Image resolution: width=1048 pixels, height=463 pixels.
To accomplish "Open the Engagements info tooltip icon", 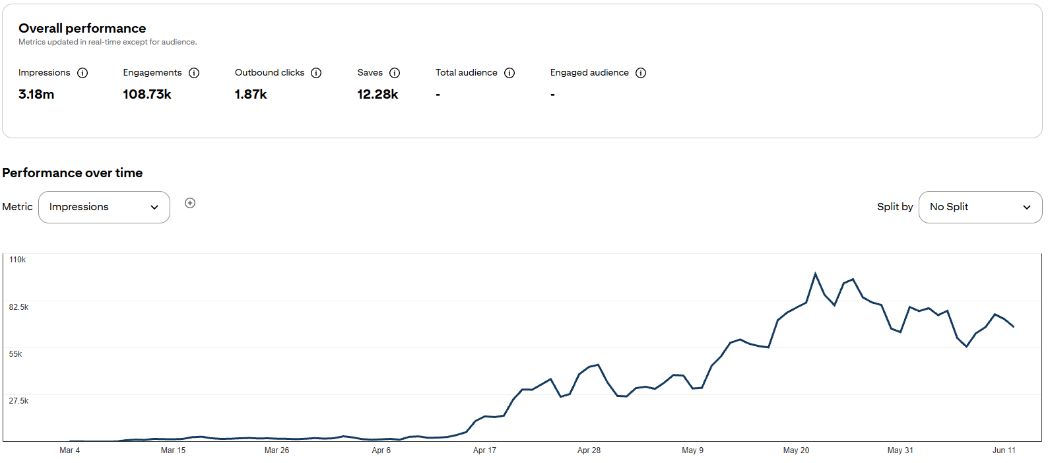I will coord(194,73).
